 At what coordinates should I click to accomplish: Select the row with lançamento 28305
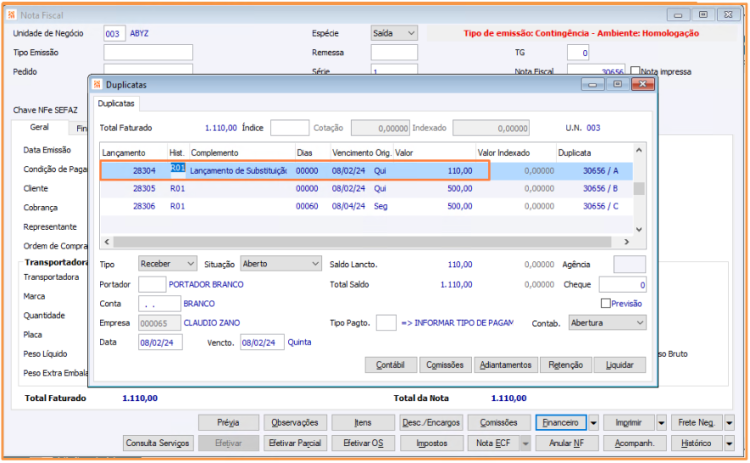click(x=144, y=188)
